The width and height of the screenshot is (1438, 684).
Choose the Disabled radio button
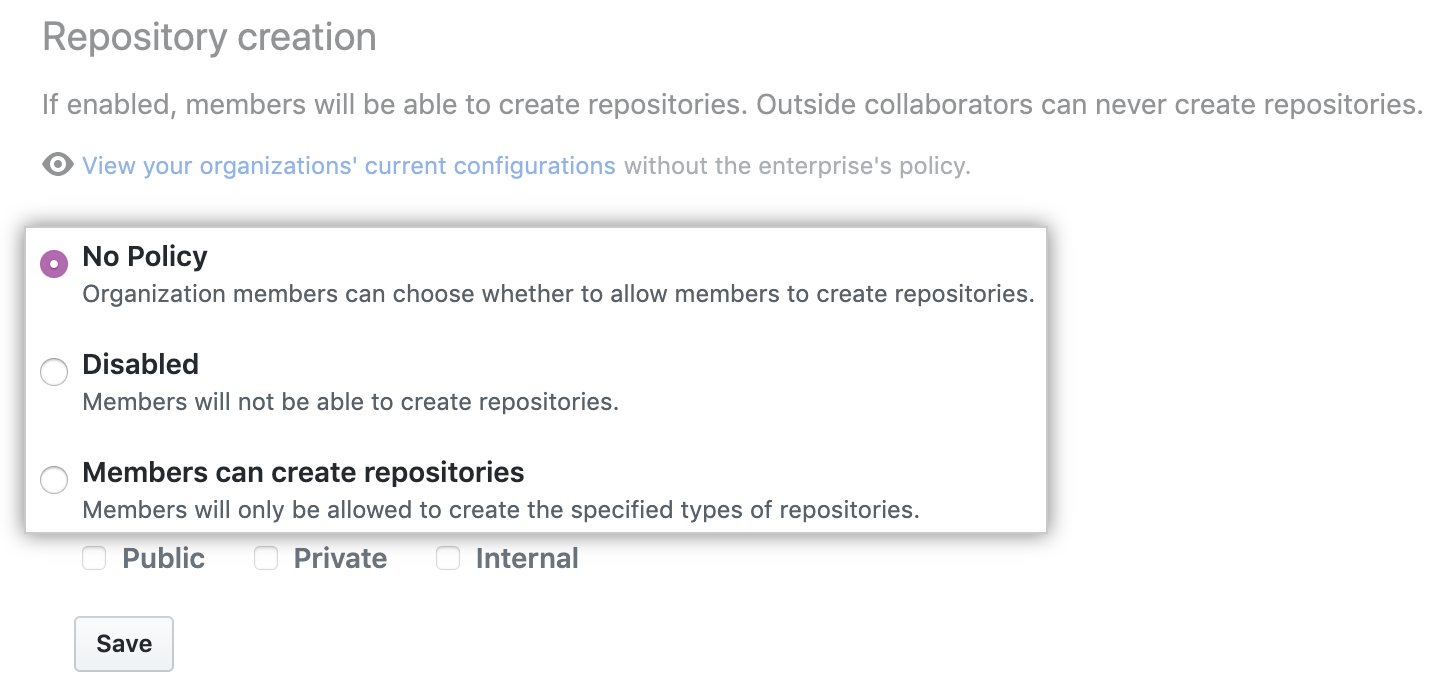[x=54, y=372]
